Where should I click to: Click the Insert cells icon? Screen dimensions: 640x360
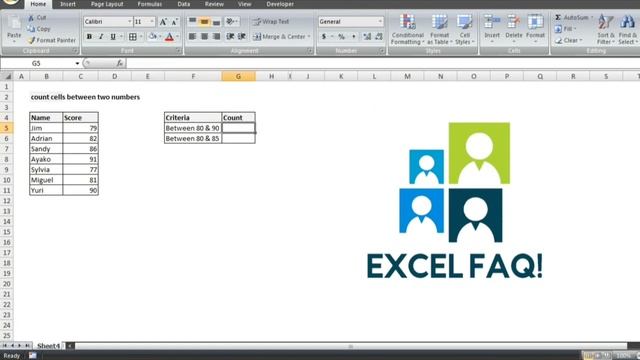[x=492, y=21]
